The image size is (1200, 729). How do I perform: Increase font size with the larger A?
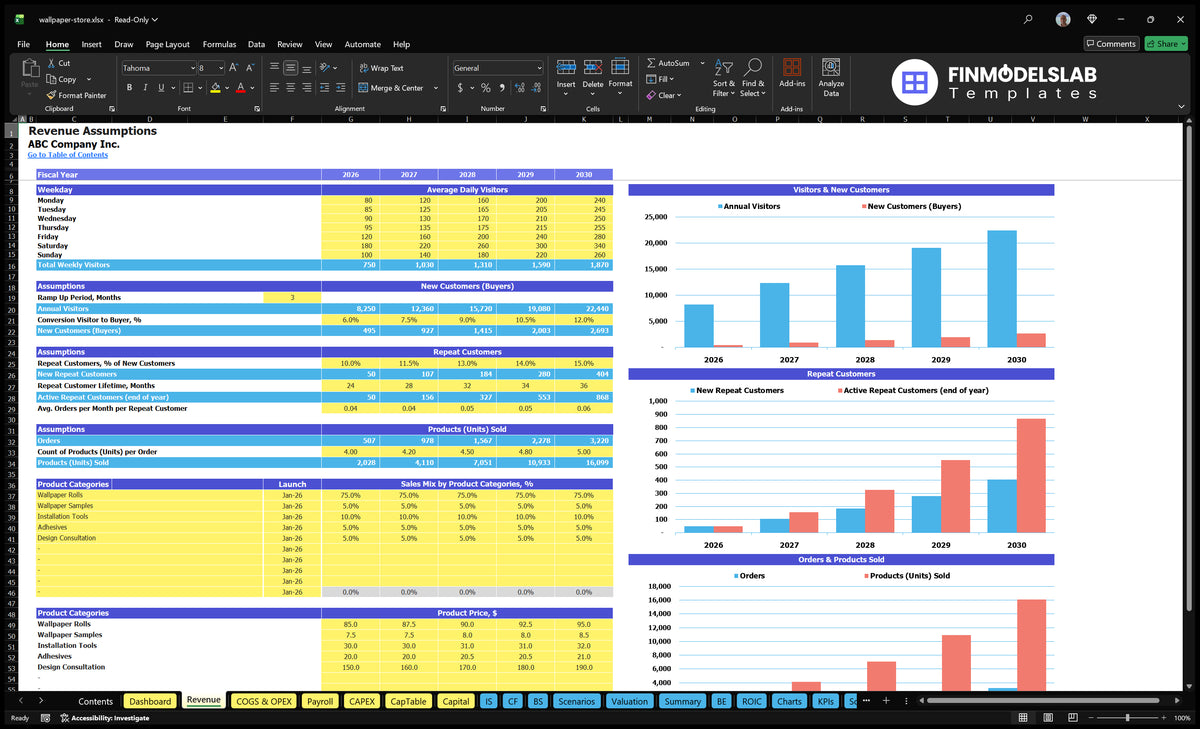pyautogui.click(x=234, y=68)
